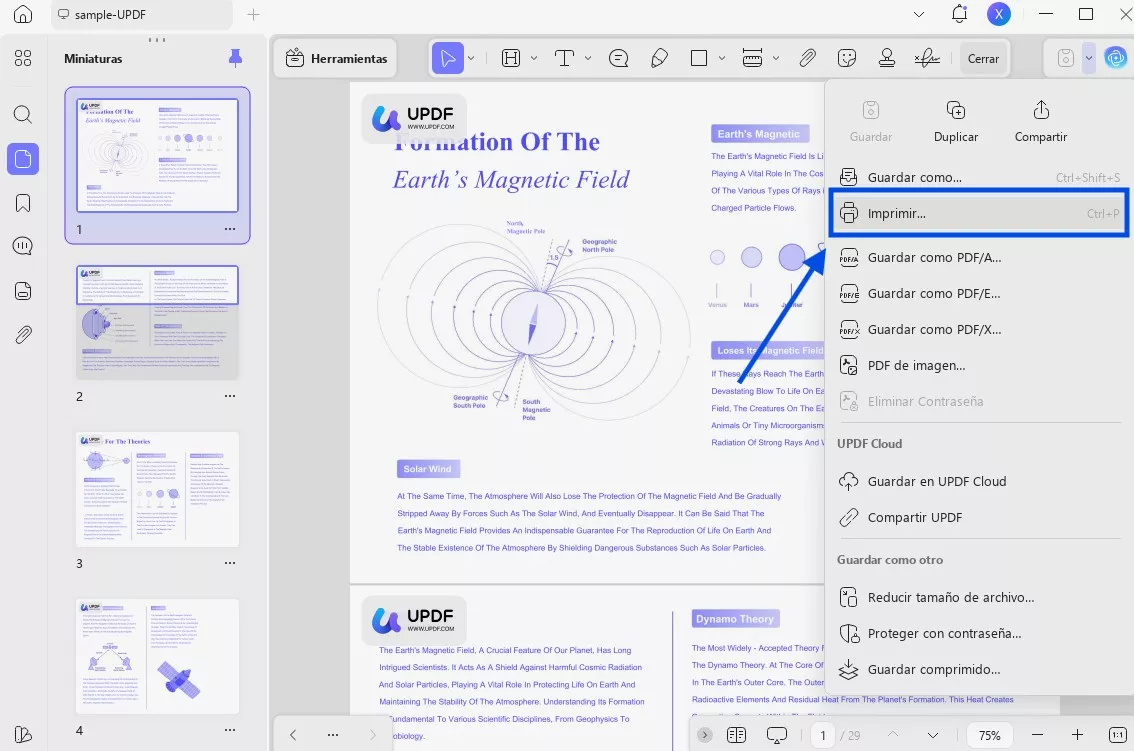Select the attach file paperclip tool
1134x751 pixels.
pos(808,59)
